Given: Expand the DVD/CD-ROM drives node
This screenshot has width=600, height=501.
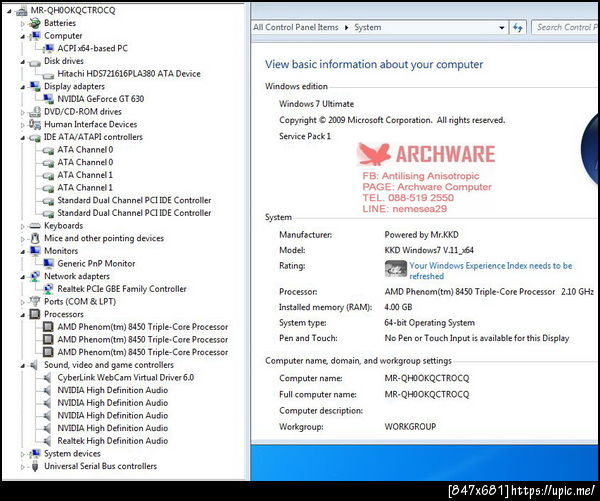Looking at the screenshot, I should (23, 112).
